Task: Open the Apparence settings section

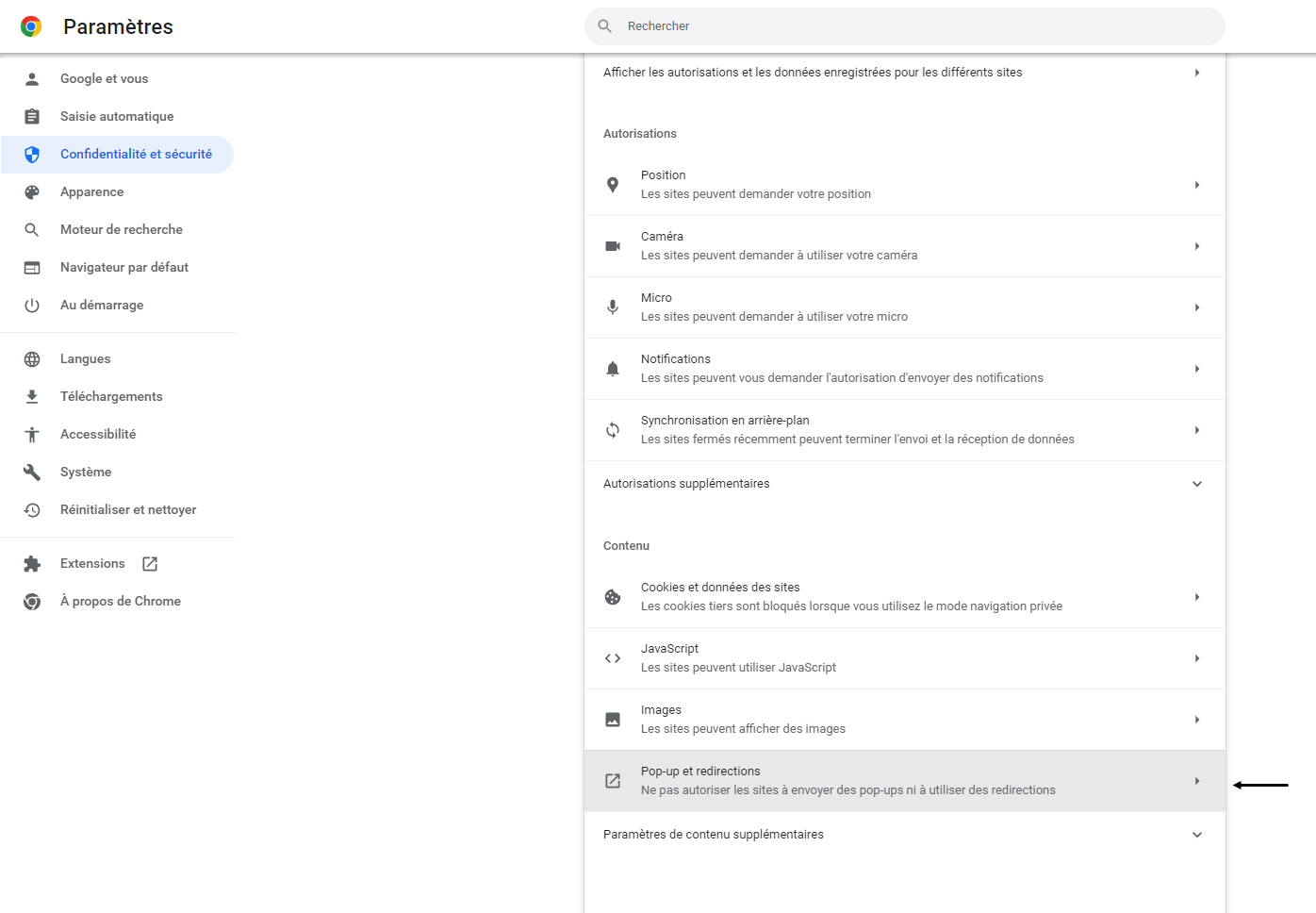Action: [x=91, y=191]
